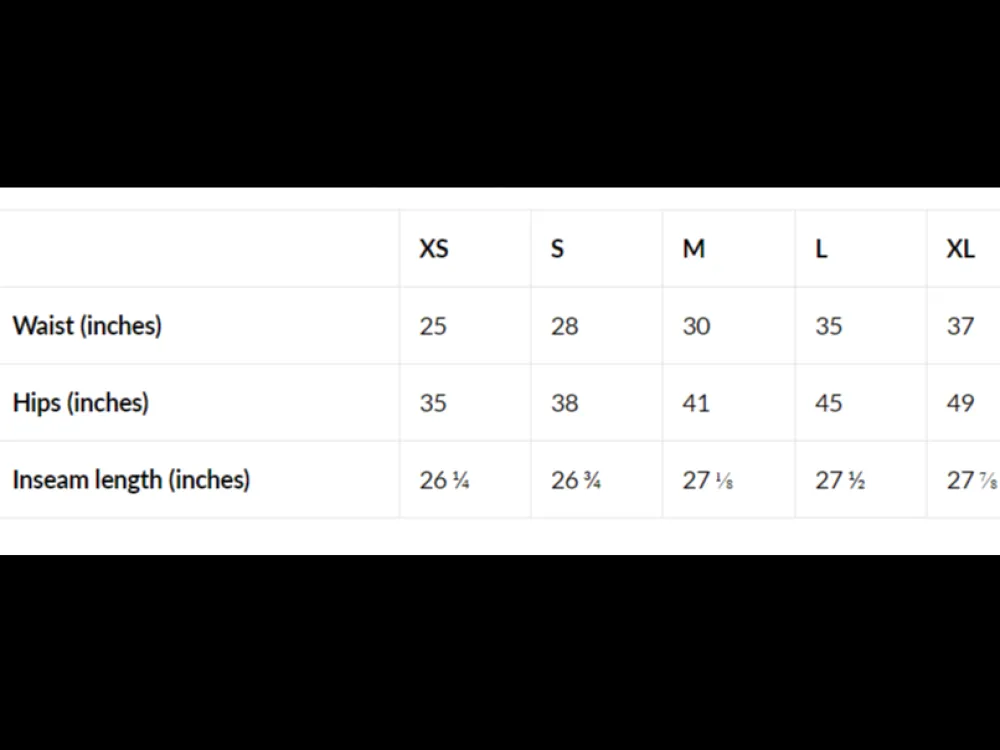
Task: Select the Inseam length (inches) label
Action: [x=131, y=480]
